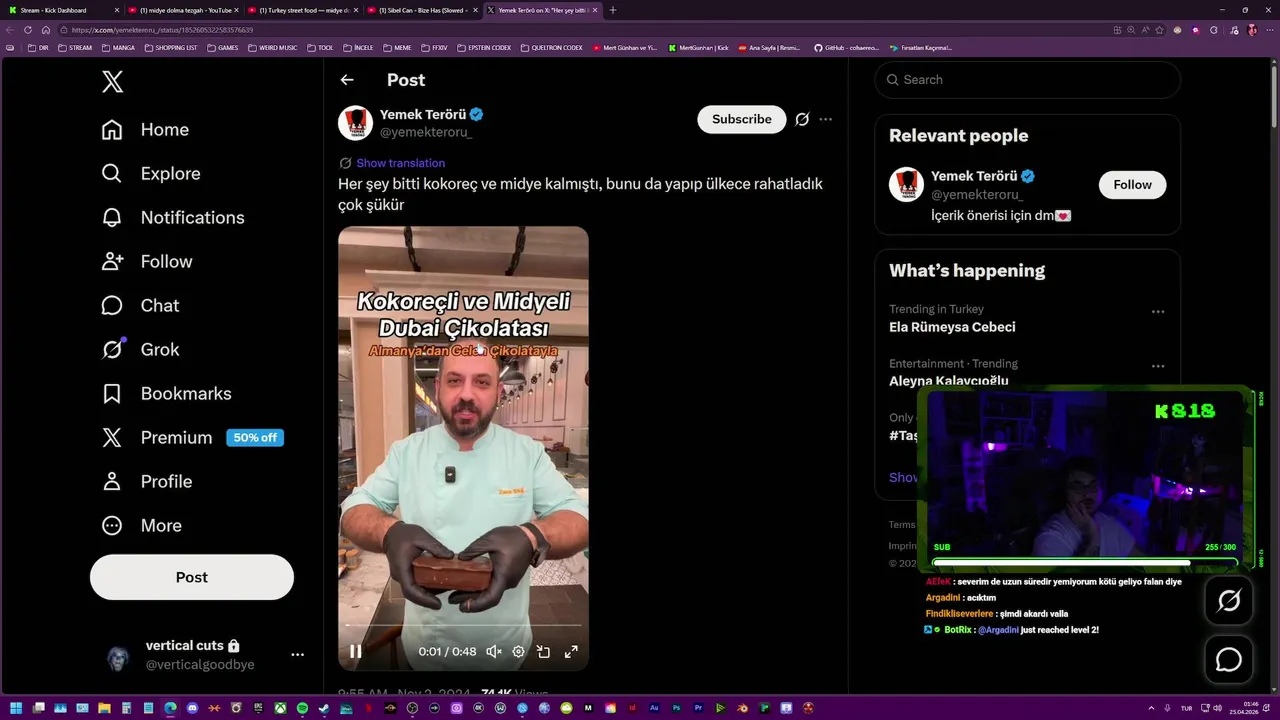The image size is (1280, 720).
Task: Open the floating chat messages button
Action: pyautogui.click(x=1228, y=660)
